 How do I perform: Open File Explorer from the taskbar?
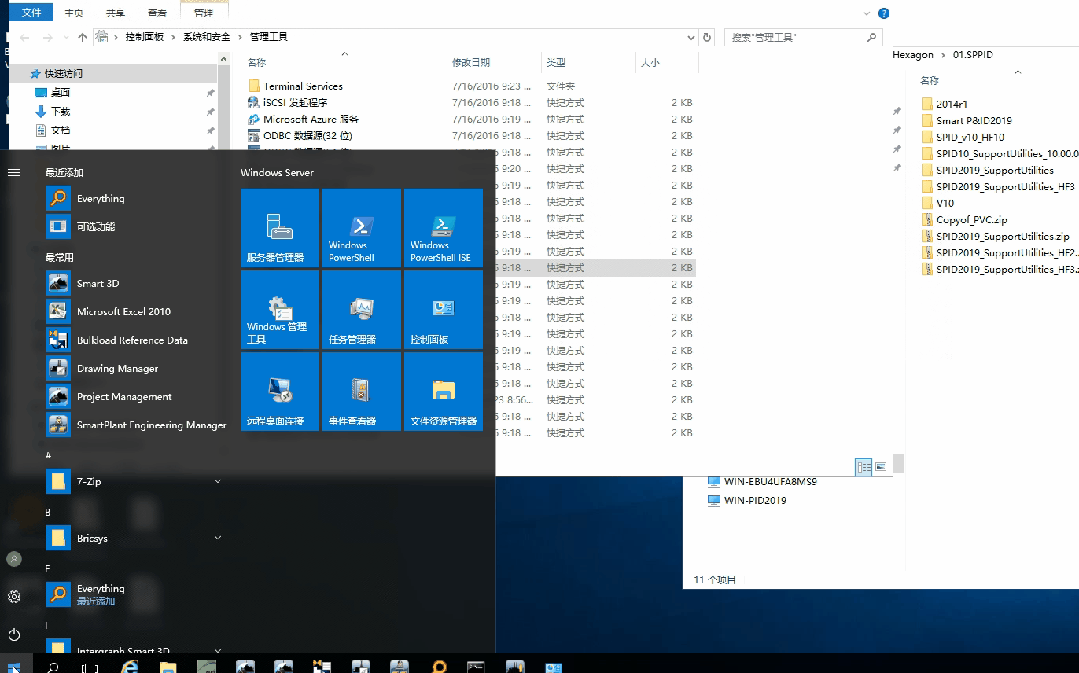coord(168,667)
